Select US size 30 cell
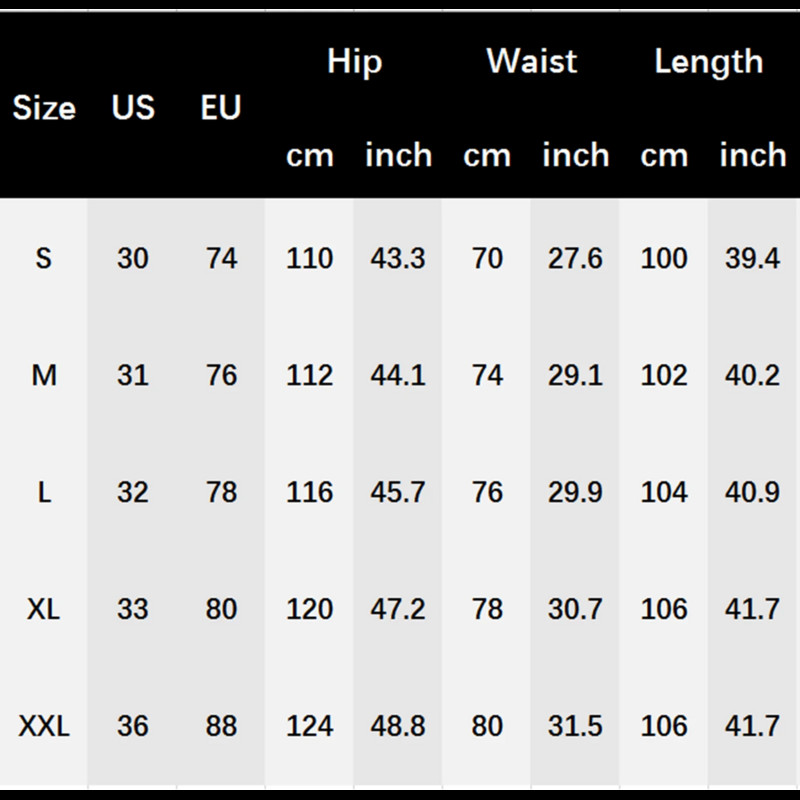 (133, 259)
